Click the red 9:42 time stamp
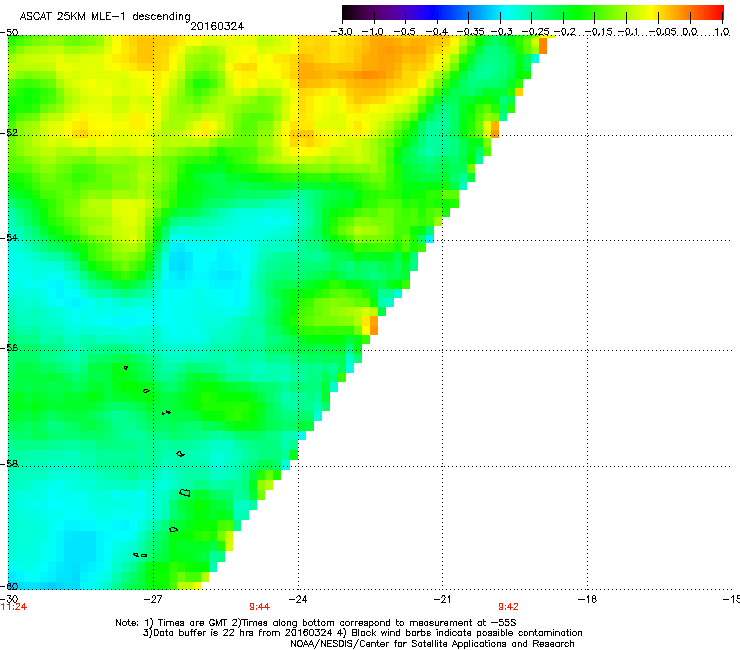This screenshot has height=650, width=740. pyautogui.click(x=508, y=607)
